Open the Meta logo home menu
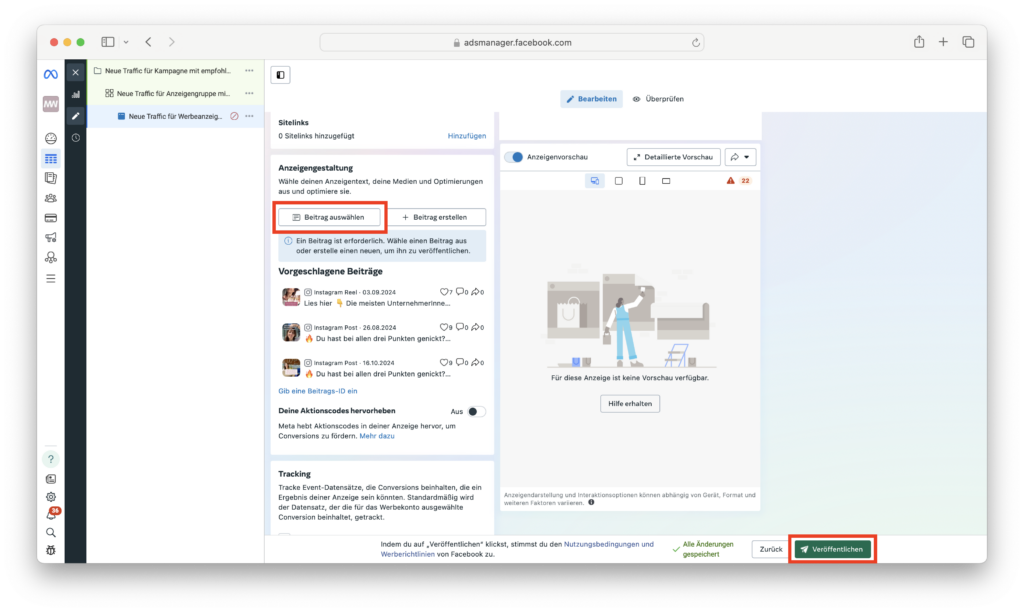Image resolution: width=1024 pixels, height=612 pixels. [50, 74]
